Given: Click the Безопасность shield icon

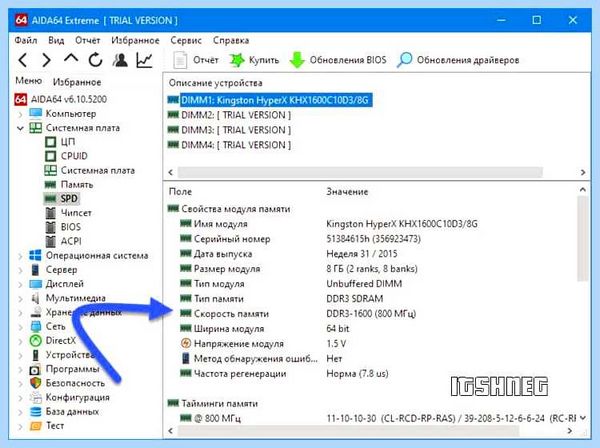Looking at the screenshot, I should pos(36,383).
